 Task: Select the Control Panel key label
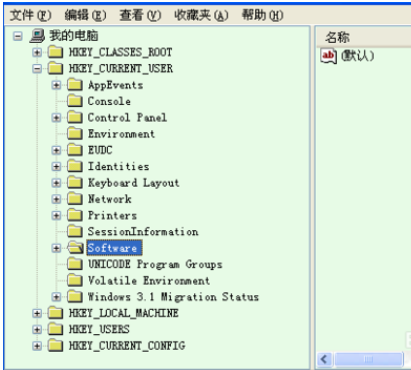click(127, 117)
